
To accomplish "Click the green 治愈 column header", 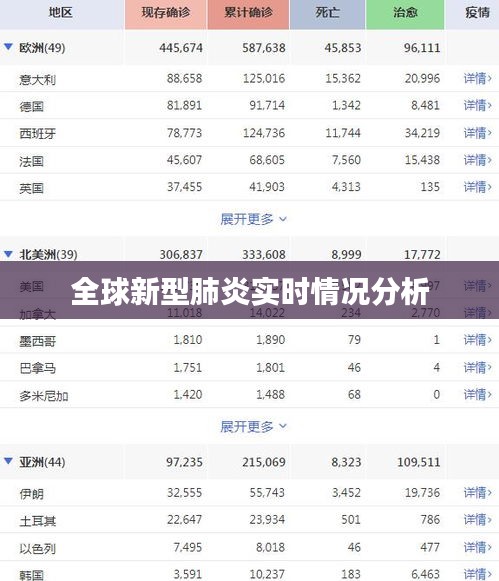I will click(x=405, y=14).
